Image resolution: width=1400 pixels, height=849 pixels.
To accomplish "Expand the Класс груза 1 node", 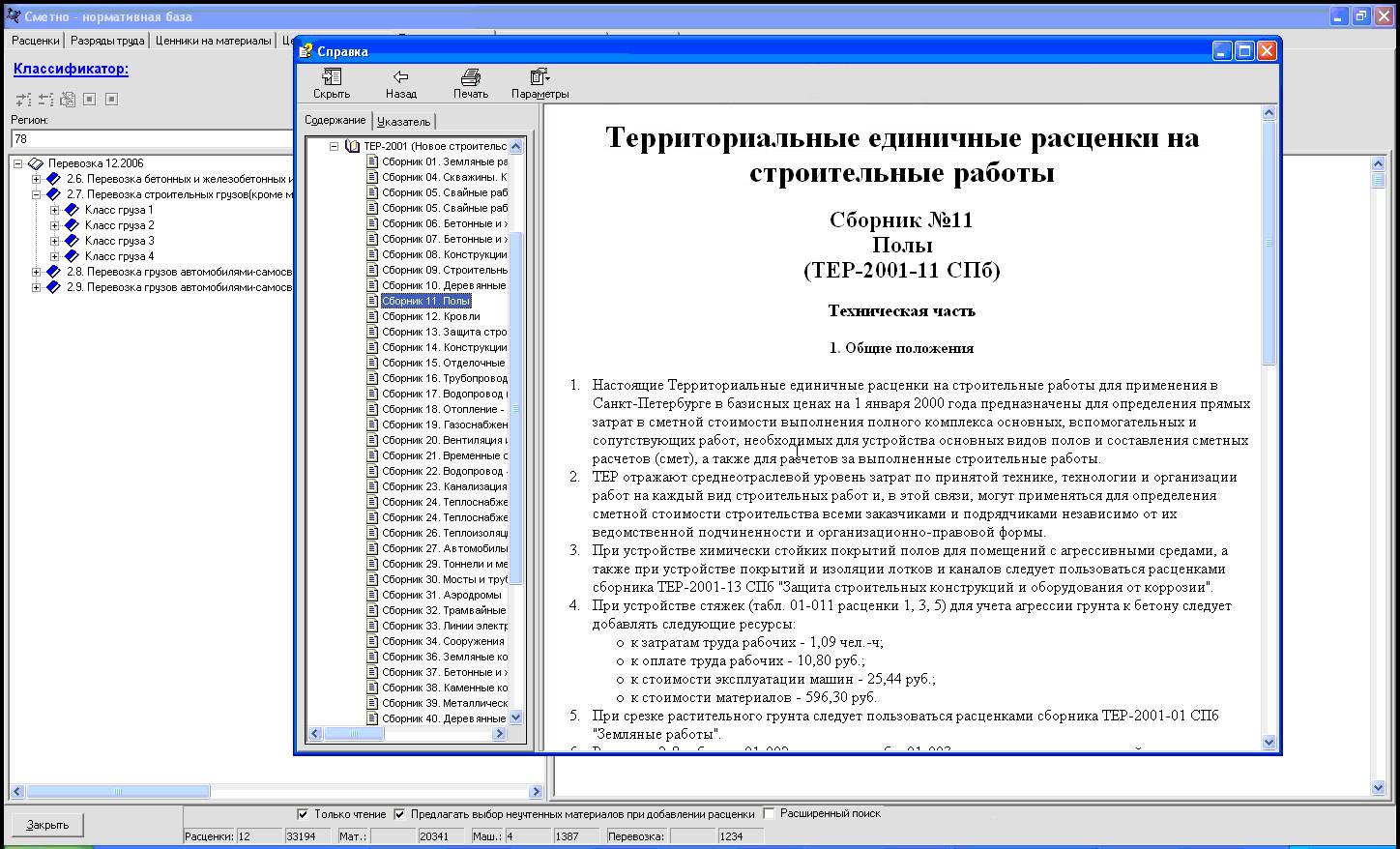I will tap(54, 210).
